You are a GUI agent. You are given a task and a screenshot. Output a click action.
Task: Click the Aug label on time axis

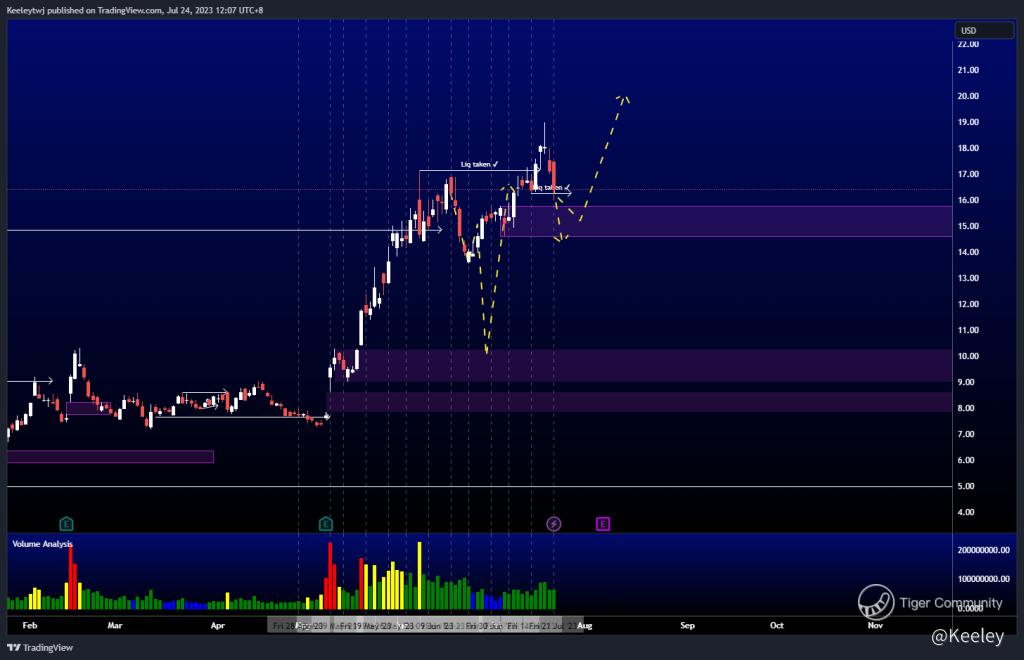point(584,625)
